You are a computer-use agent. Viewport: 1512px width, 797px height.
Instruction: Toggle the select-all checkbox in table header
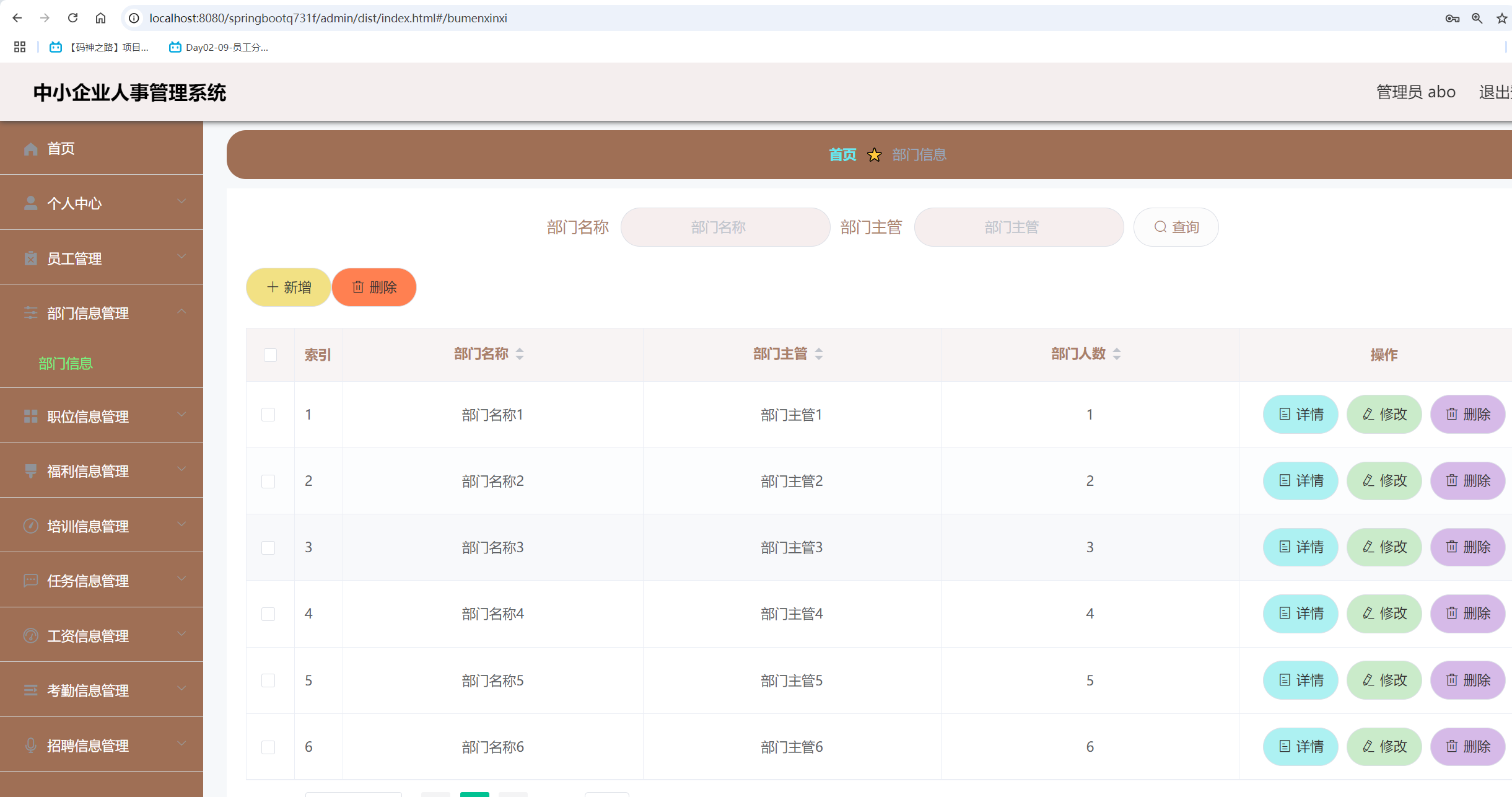[270, 354]
